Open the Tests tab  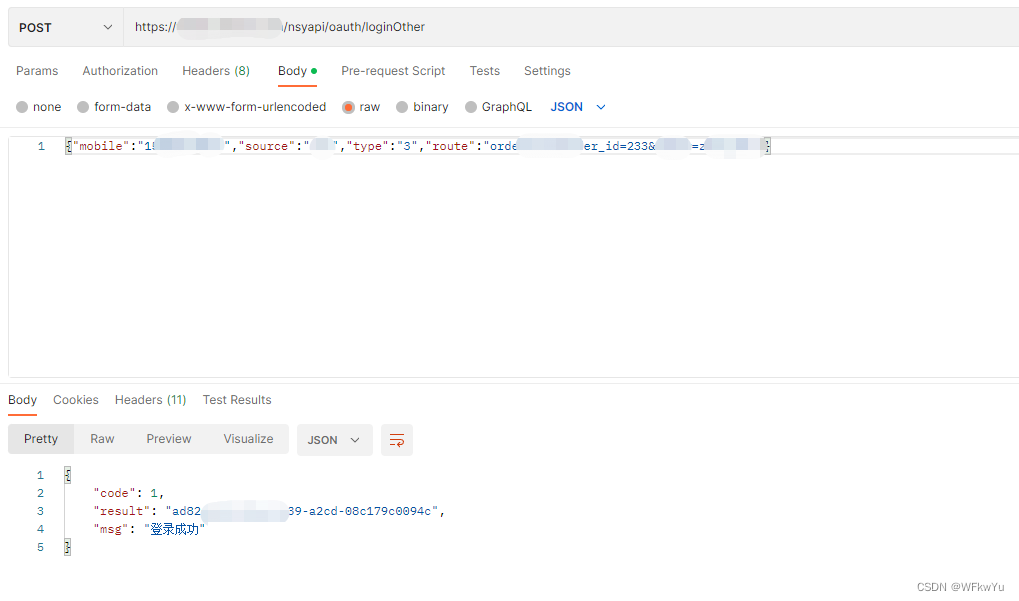point(484,71)
